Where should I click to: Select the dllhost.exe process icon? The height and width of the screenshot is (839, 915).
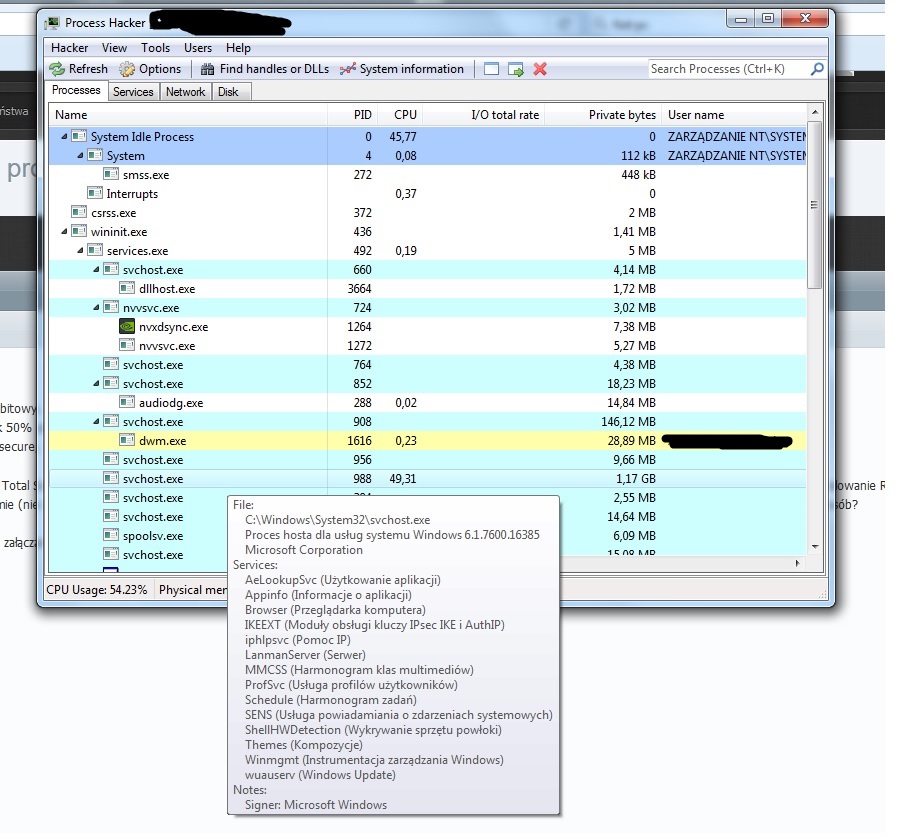pos(127,288)
